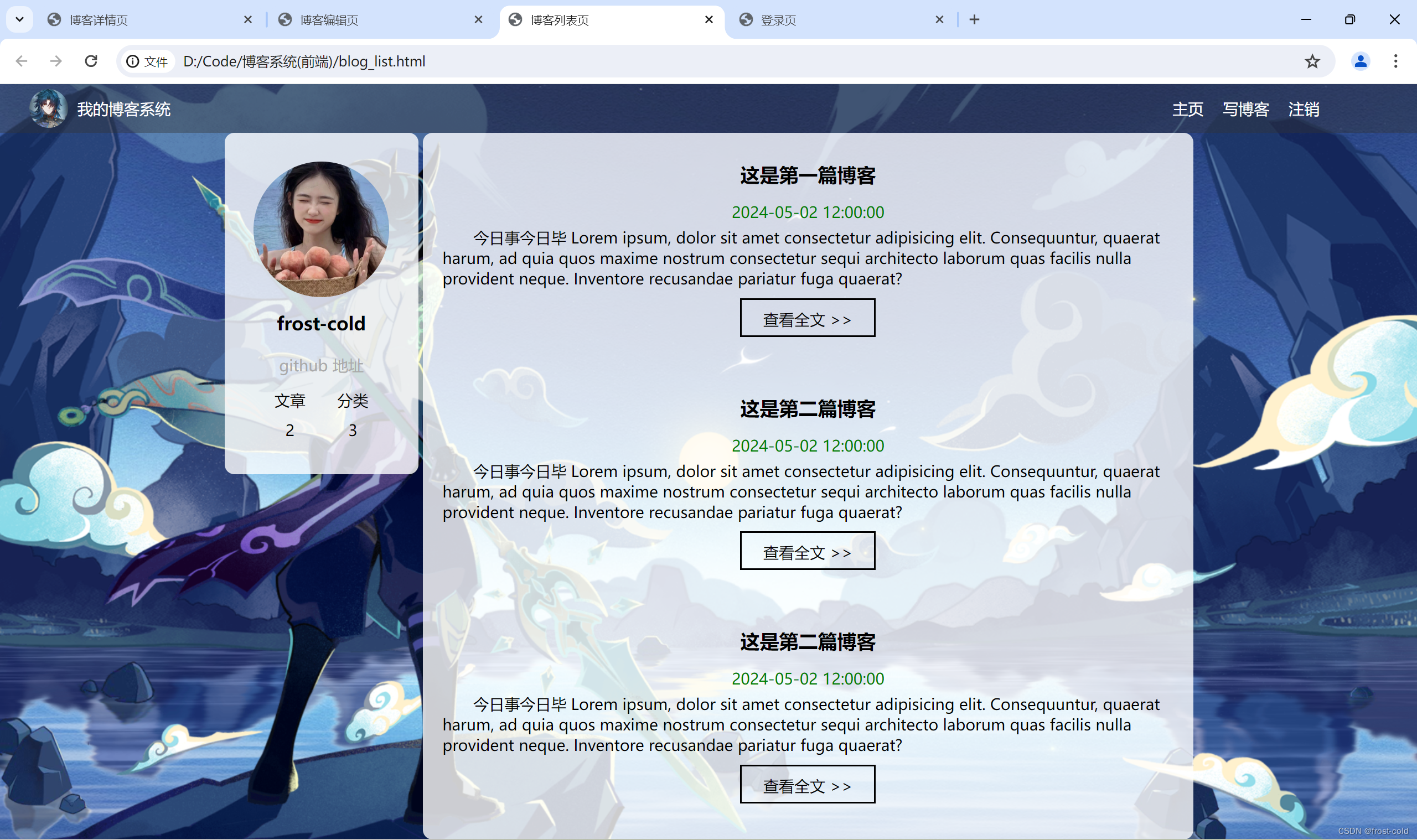Reload the current page

(91, 61)
